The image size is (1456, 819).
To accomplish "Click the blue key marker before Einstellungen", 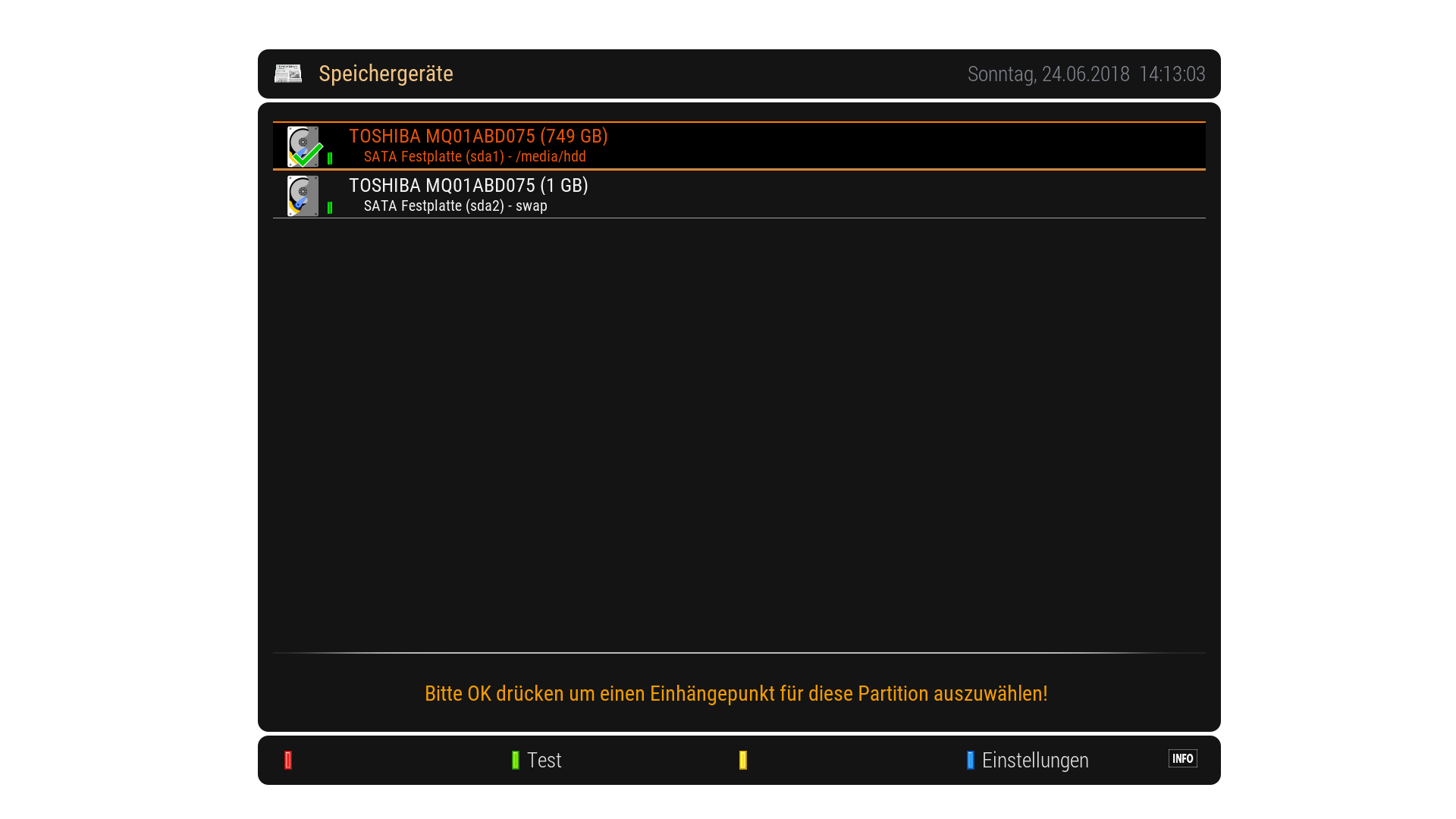I will pos(971,760).
